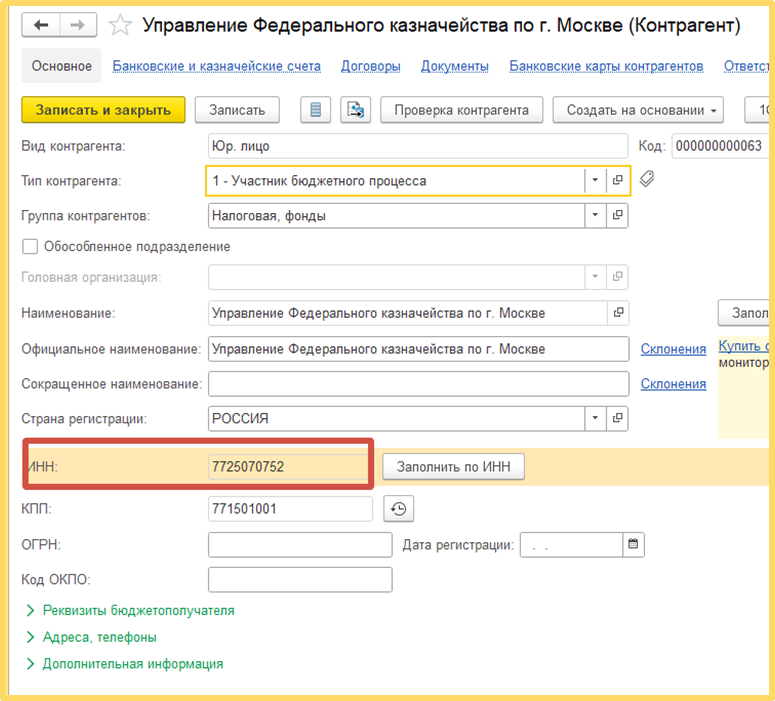Open the Головная организация field's open icon
Image resolution: width=775 pixels, height=701 pixels.
point(617,277)
